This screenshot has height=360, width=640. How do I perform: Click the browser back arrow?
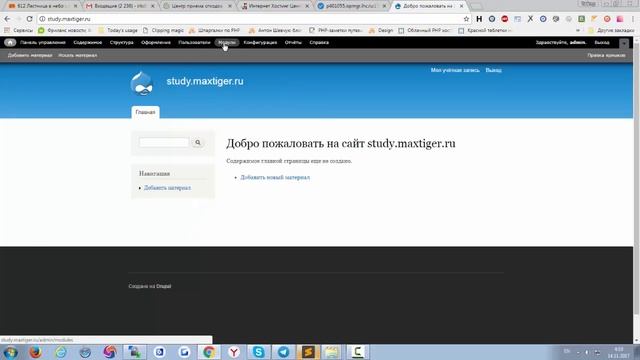coord(7,19)
